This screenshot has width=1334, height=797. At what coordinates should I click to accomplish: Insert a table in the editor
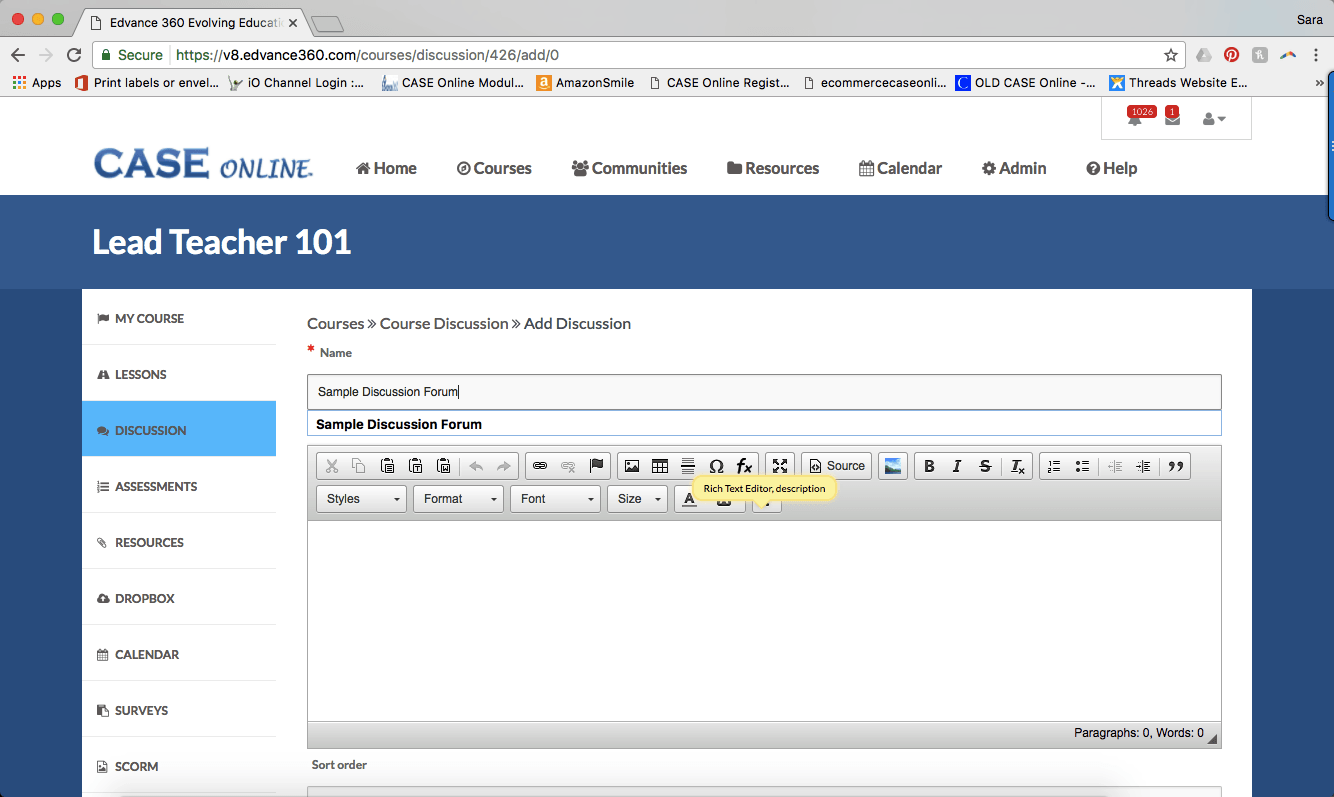point(660,466)
